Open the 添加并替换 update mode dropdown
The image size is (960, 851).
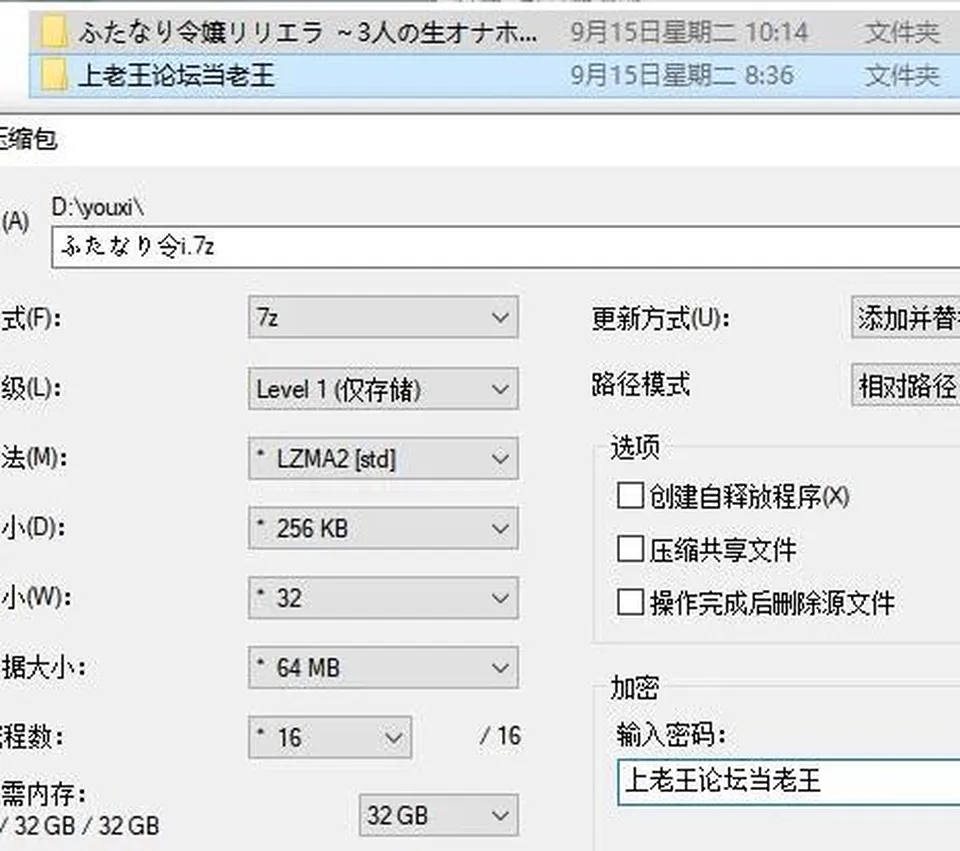906,317
